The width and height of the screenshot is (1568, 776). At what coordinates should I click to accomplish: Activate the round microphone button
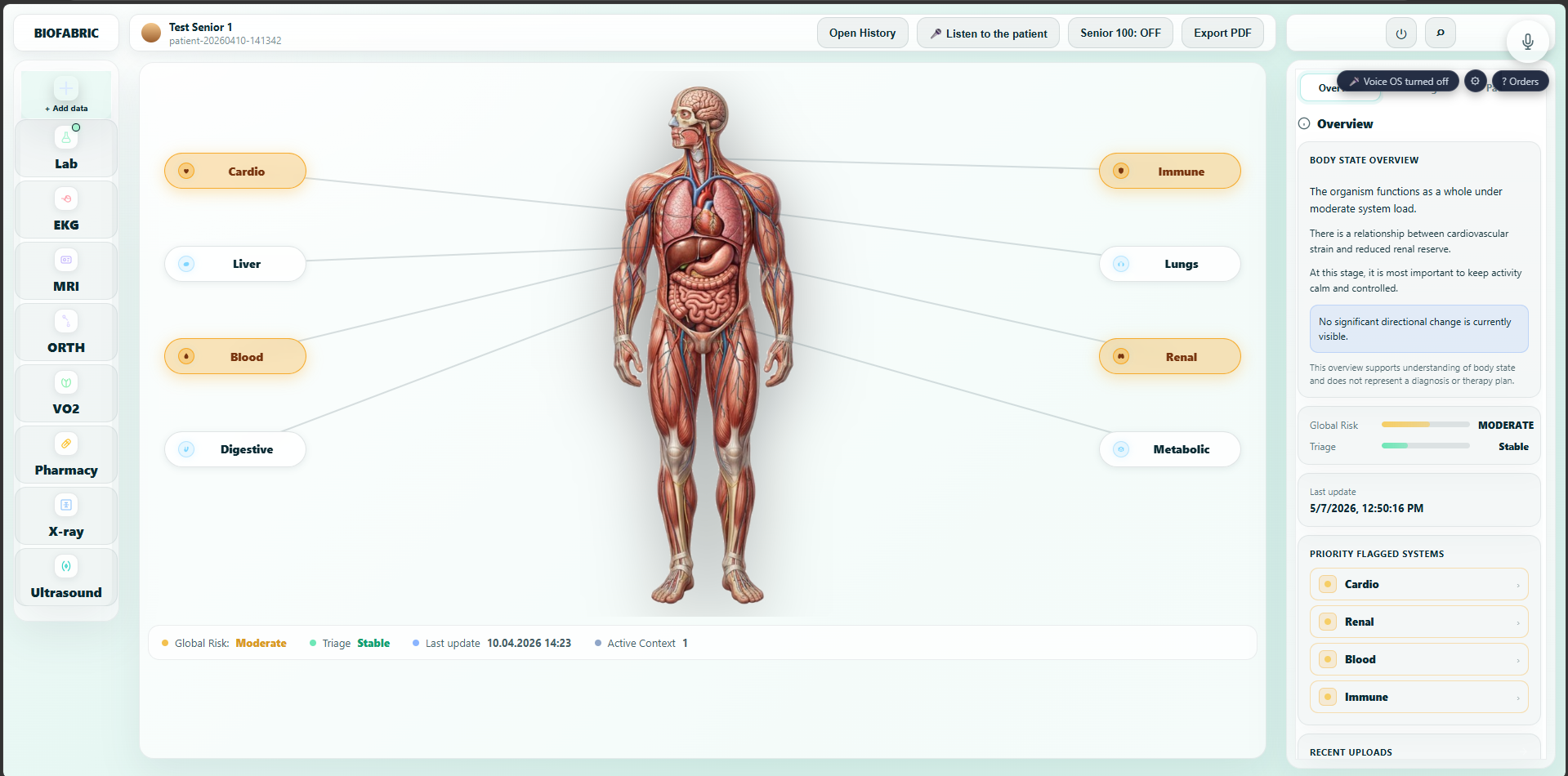coord(1527,41)
